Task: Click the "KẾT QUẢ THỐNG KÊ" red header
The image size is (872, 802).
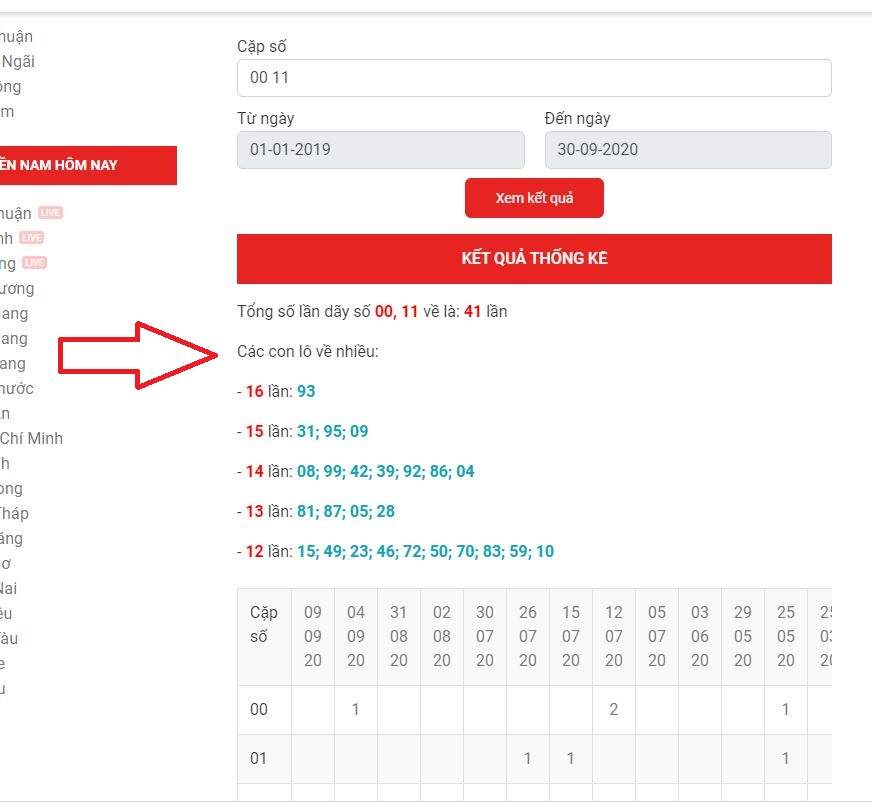Action: click(534, 259)
